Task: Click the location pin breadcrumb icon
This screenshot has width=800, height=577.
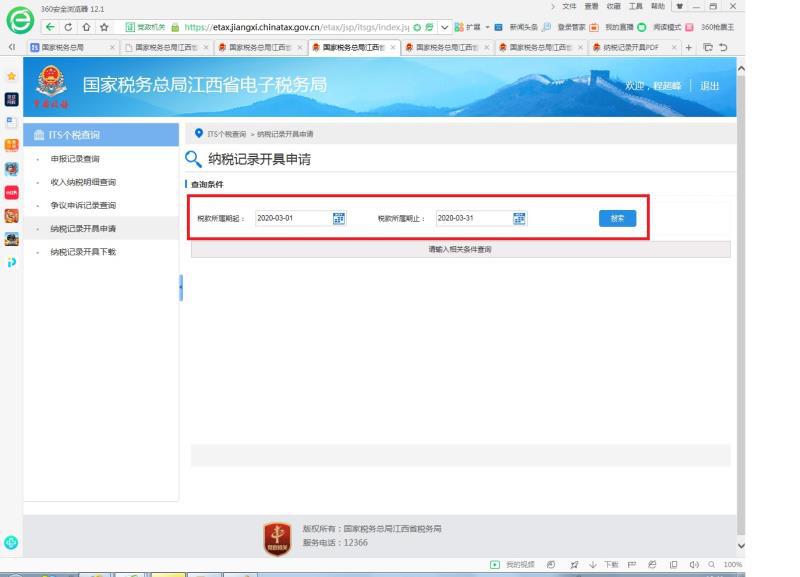Action: pos(199,133)
